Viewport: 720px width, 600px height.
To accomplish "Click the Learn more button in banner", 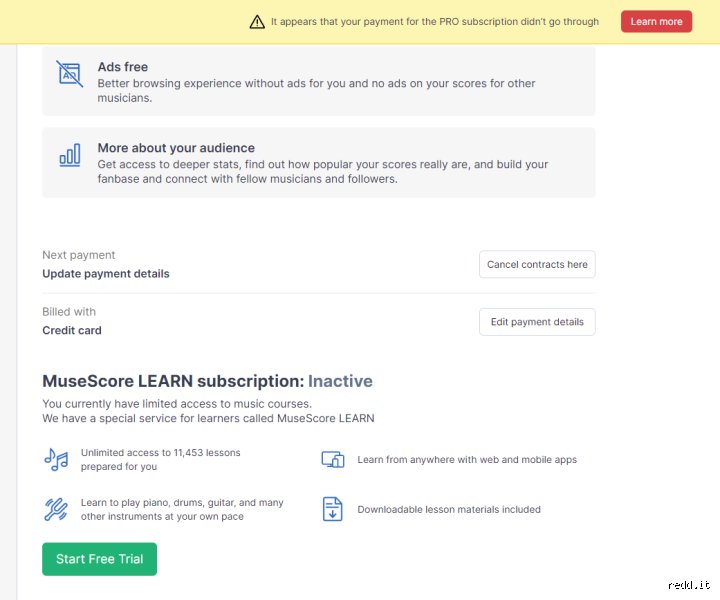I will [656, 22].
